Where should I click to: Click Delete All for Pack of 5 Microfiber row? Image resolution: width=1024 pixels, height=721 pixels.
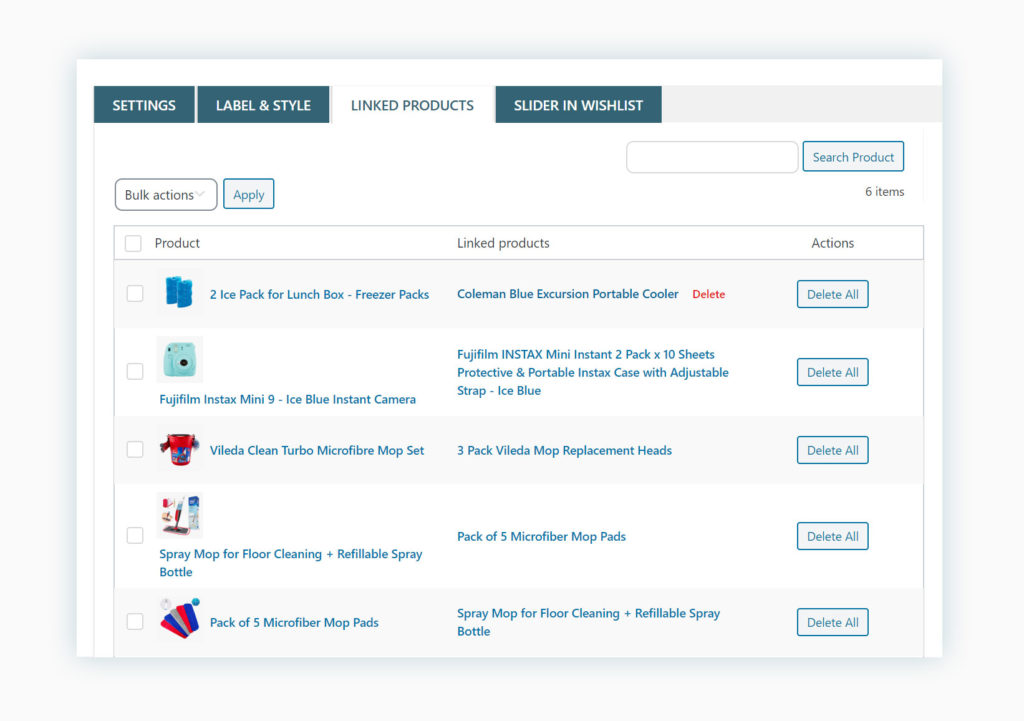832,622
